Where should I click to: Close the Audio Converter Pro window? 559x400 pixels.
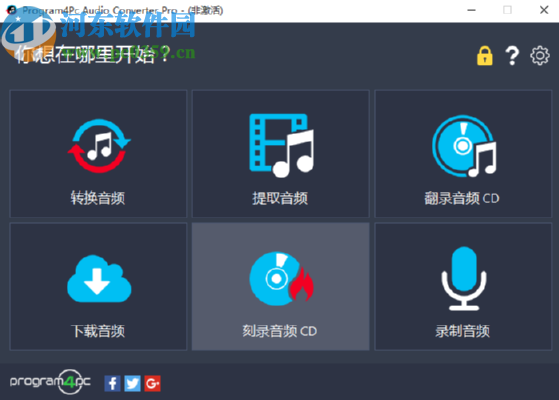coord(544,10)
